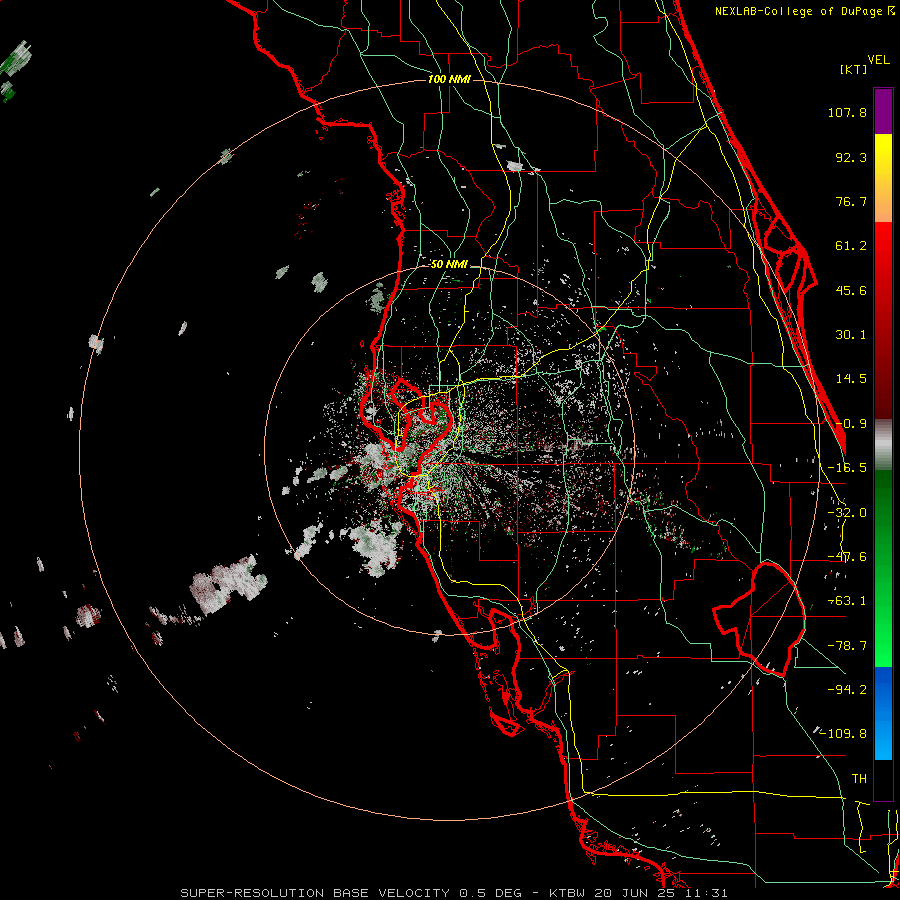900x900 pixels.
Task: Click the -94.2 velocity scale value
Action: 847,690
